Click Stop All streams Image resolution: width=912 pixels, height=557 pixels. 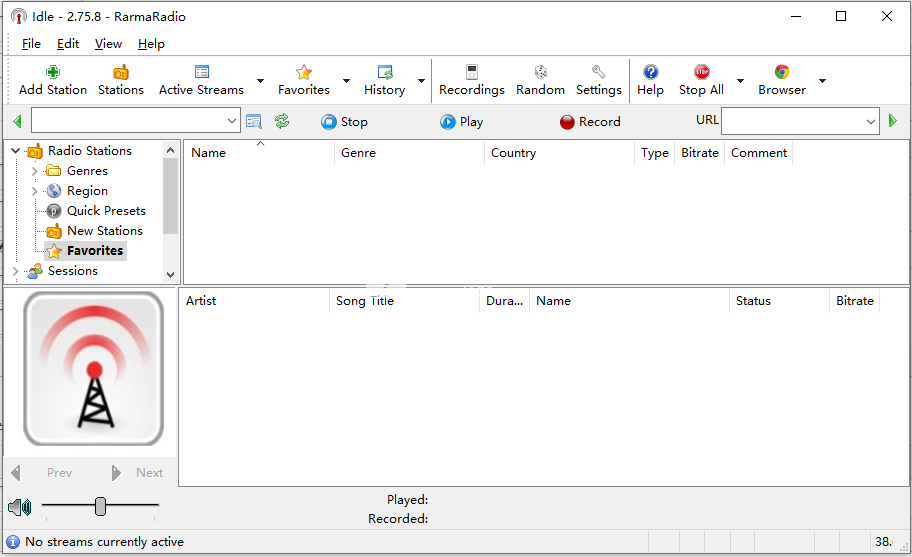point(701,80)
